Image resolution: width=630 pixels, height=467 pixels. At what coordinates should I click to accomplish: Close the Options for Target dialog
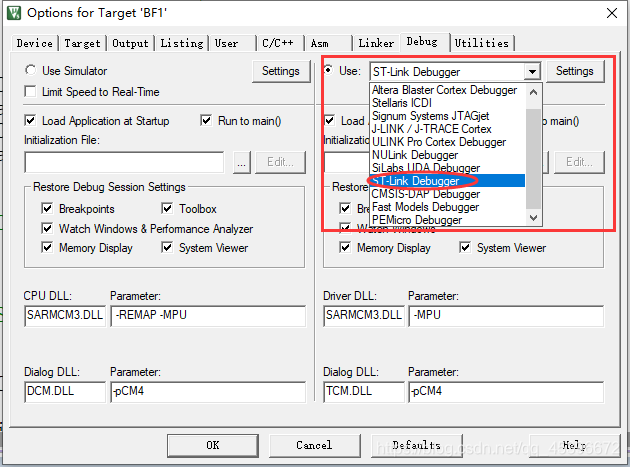point(612,13)
